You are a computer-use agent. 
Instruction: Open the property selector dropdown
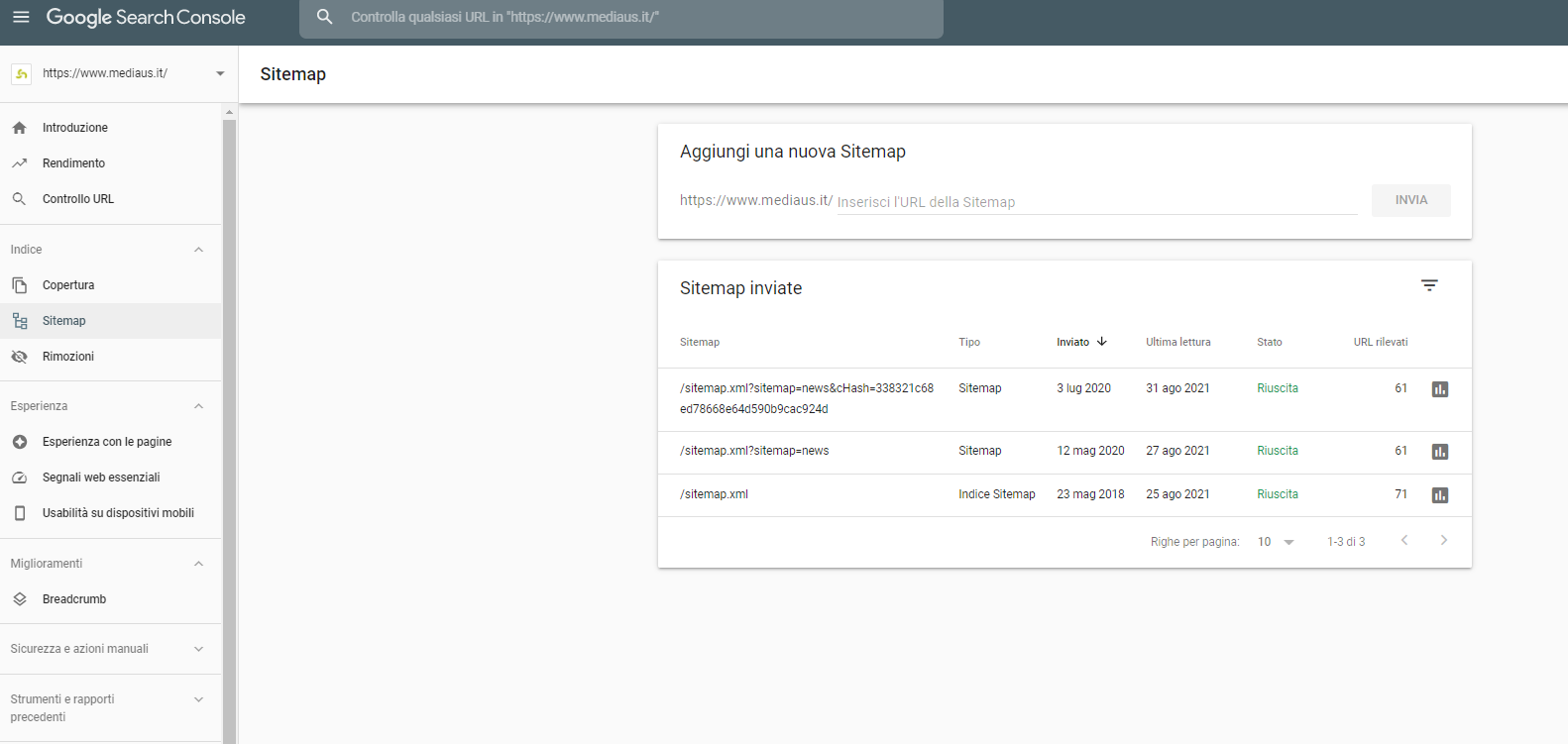(220, 73)
